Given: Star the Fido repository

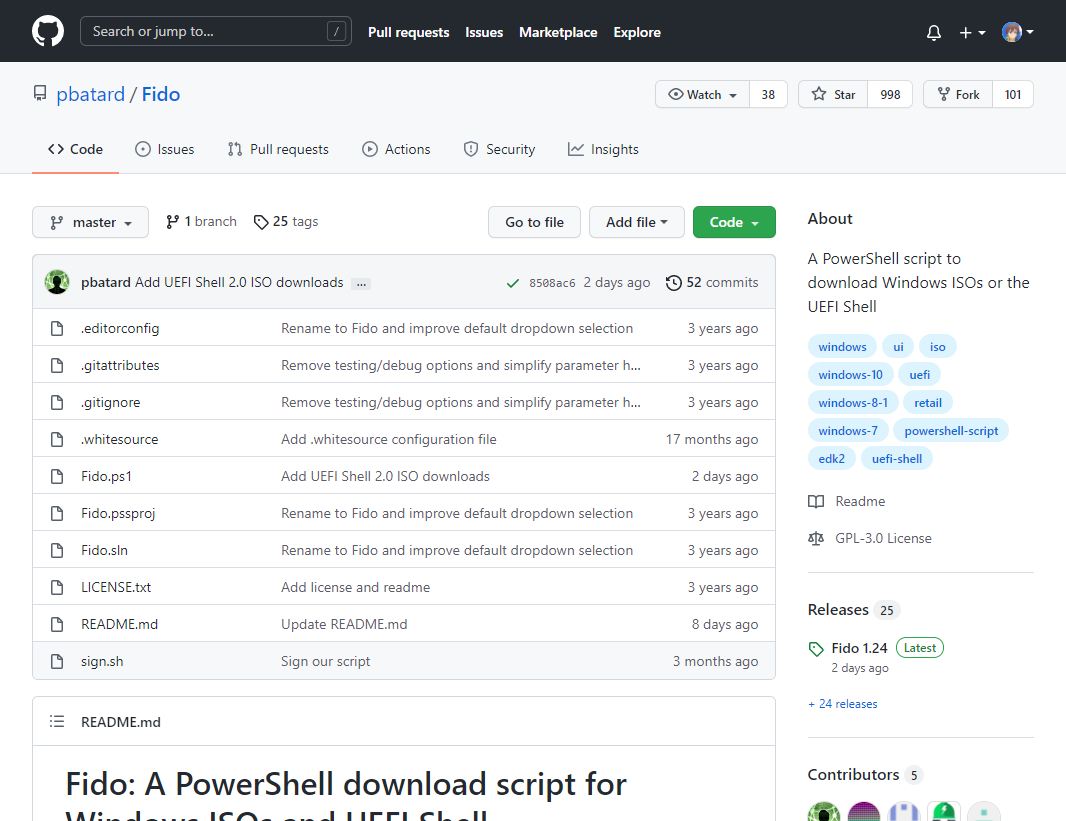Looking at the screenshot, I should [x=833, y=94].
